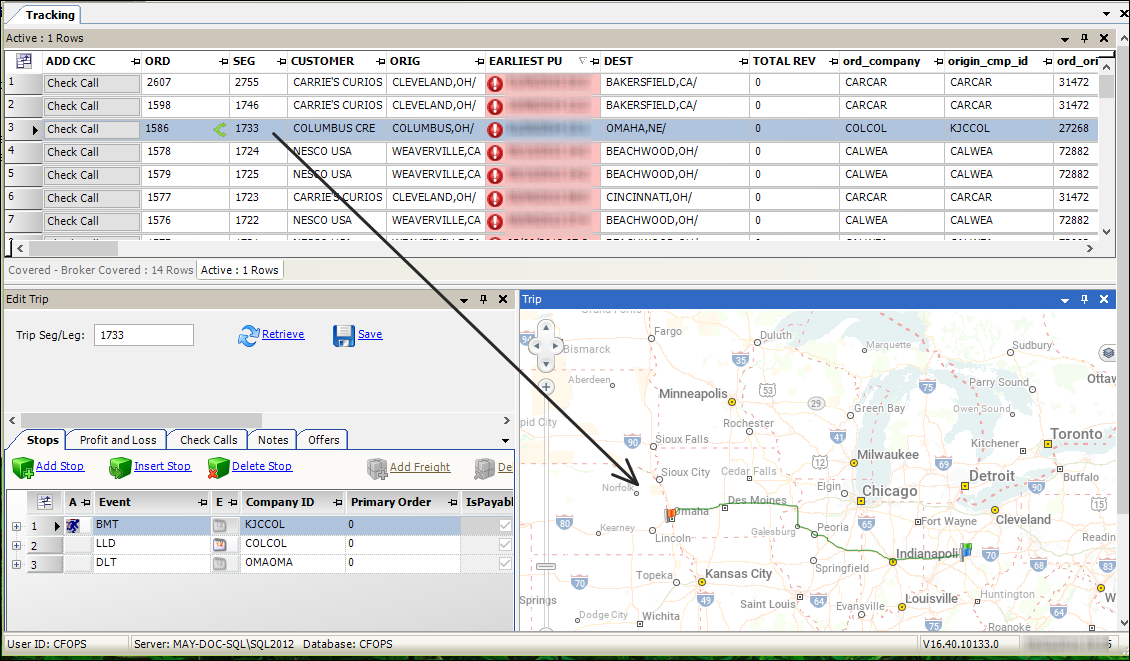Click the green arrow icon in order 1586 row
Viewport: 1130px width, 661px height.
220,130
